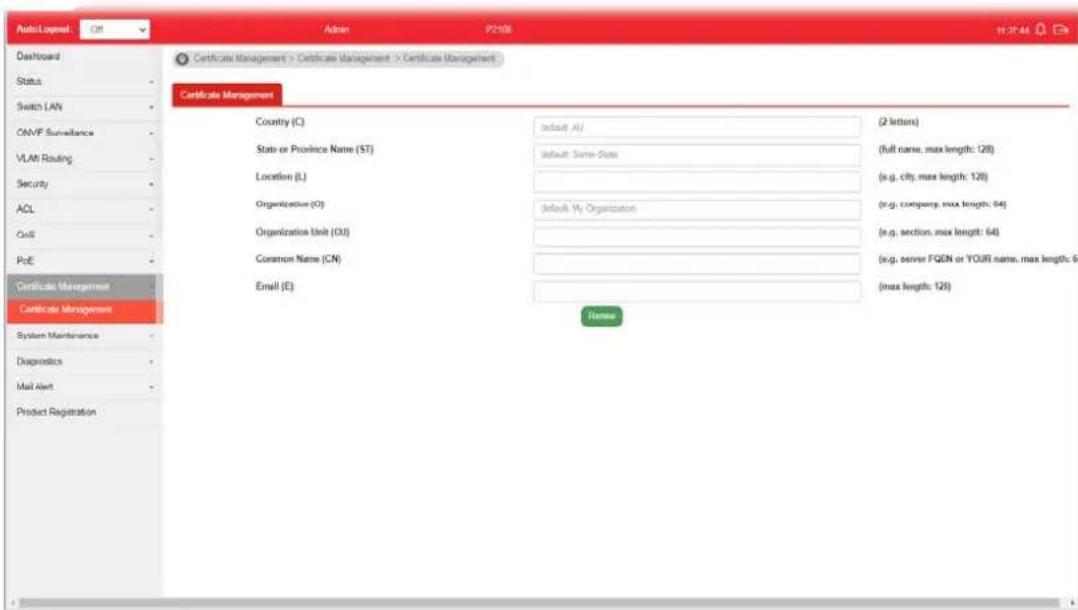The width and height of the screenshot is (1078, 610).
Task: Expand the PoE menu
Action: pyautogui.click(x=84, y=261)
